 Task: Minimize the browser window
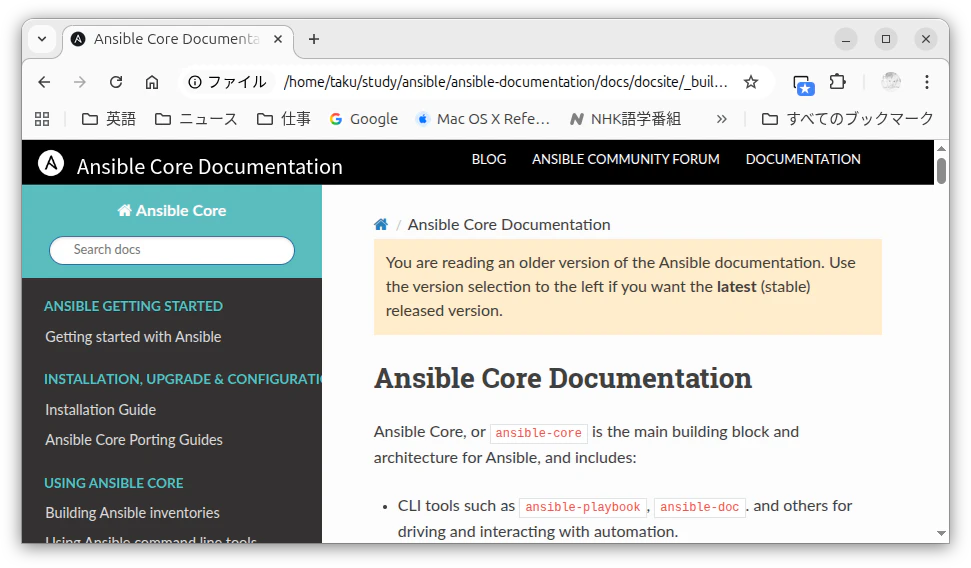[846, 39]
